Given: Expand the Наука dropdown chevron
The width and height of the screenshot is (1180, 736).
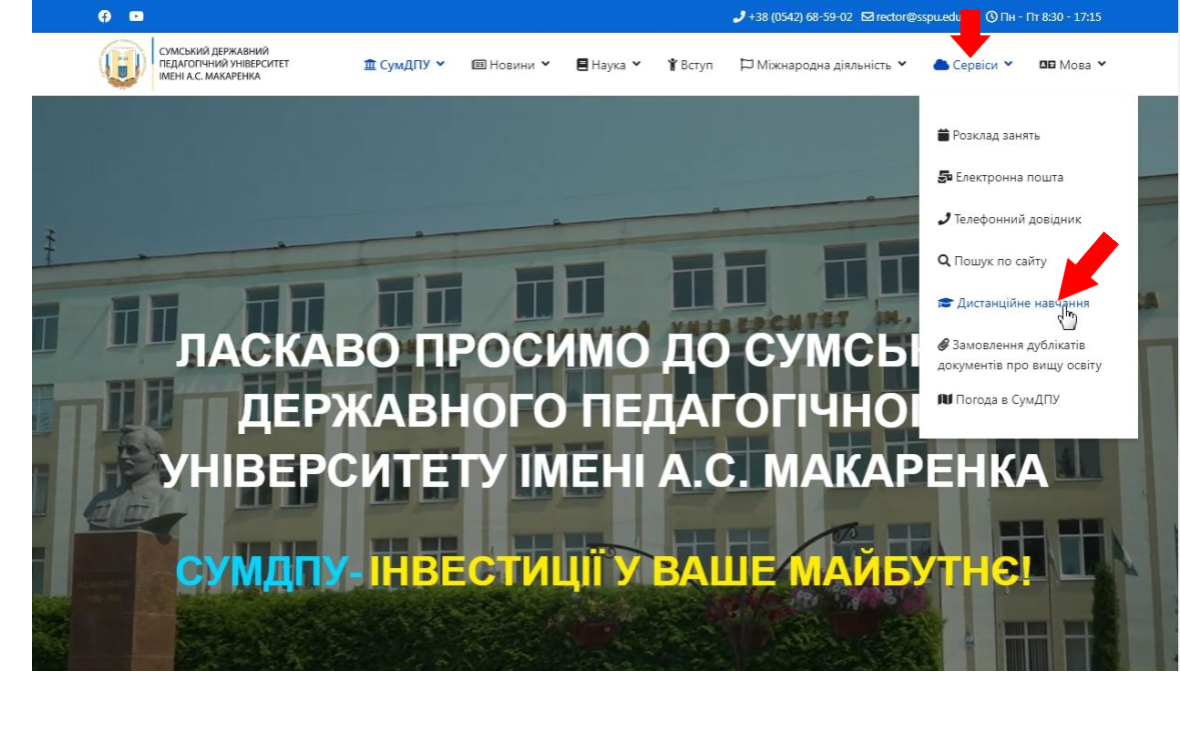Looking at the screenshot, I should (x=637, y=64).
